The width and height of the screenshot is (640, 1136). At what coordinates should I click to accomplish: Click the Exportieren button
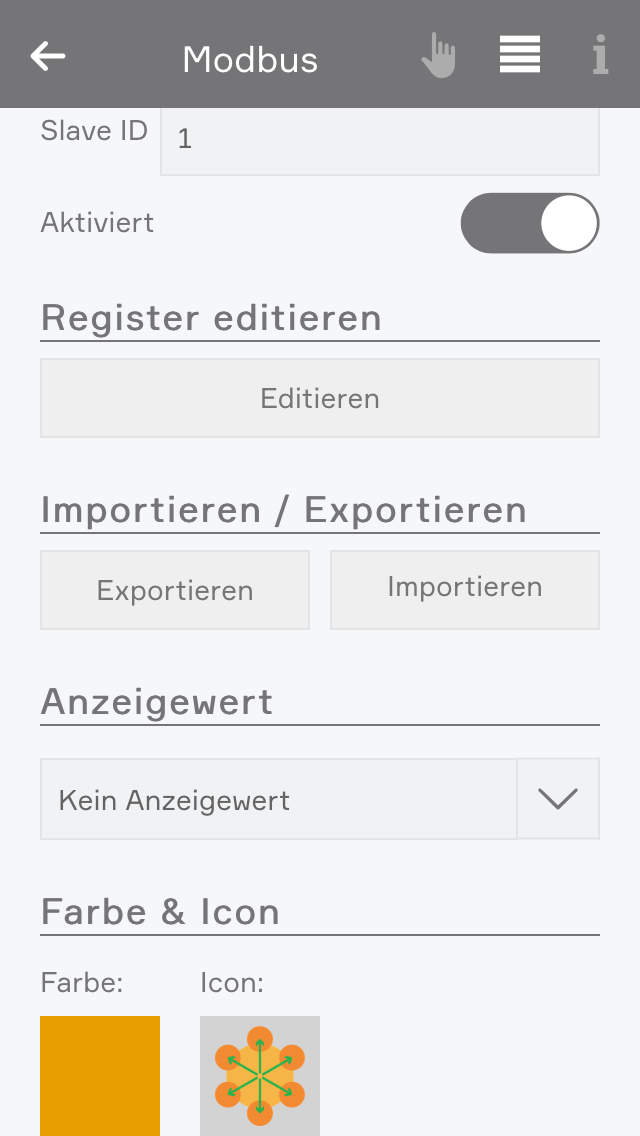click(175, 590)
